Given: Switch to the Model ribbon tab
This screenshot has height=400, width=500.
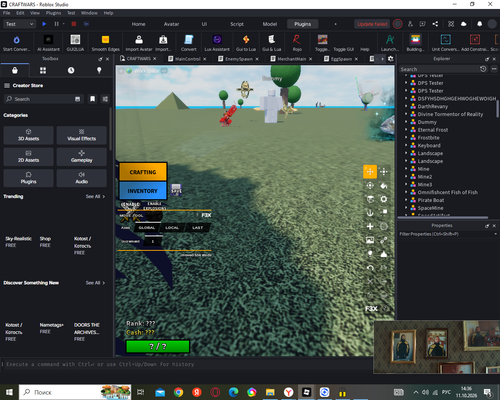Looking at the screenshot, I should [x=270, y=24].
